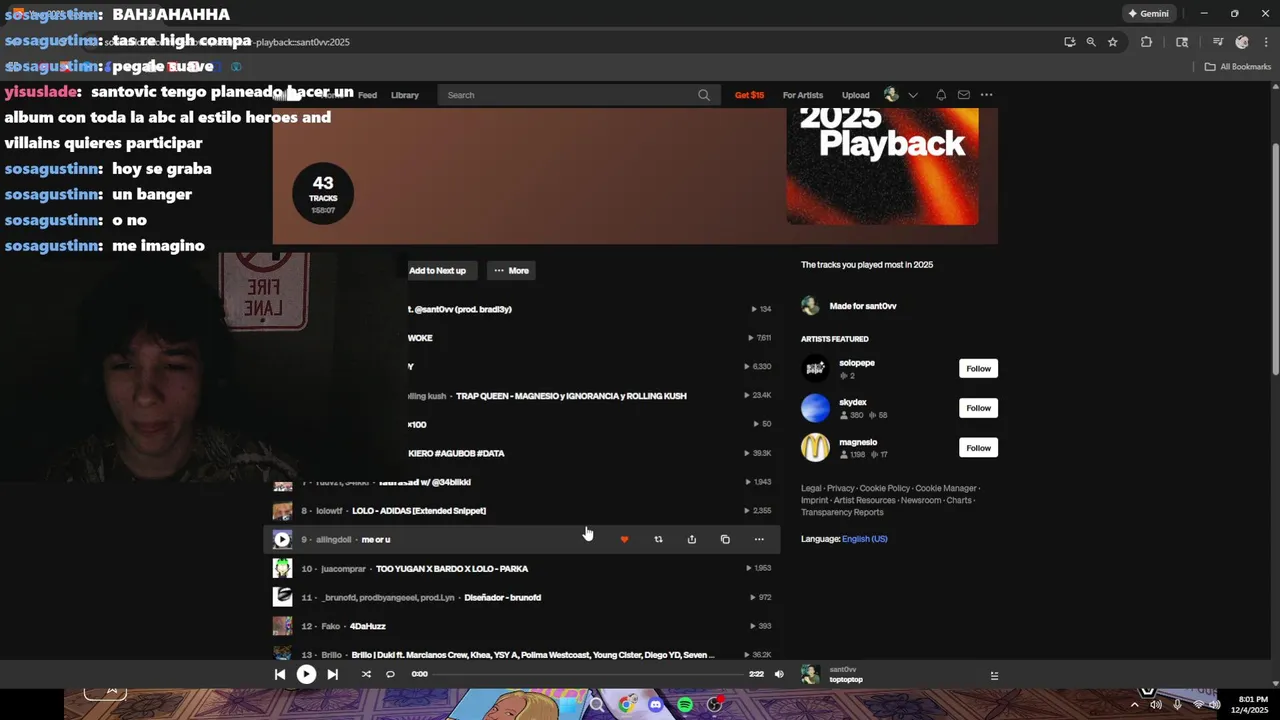This screenshot has height=720, width=1280.
Task: Open Spotify from the taskbar
Action: [685, 705]
